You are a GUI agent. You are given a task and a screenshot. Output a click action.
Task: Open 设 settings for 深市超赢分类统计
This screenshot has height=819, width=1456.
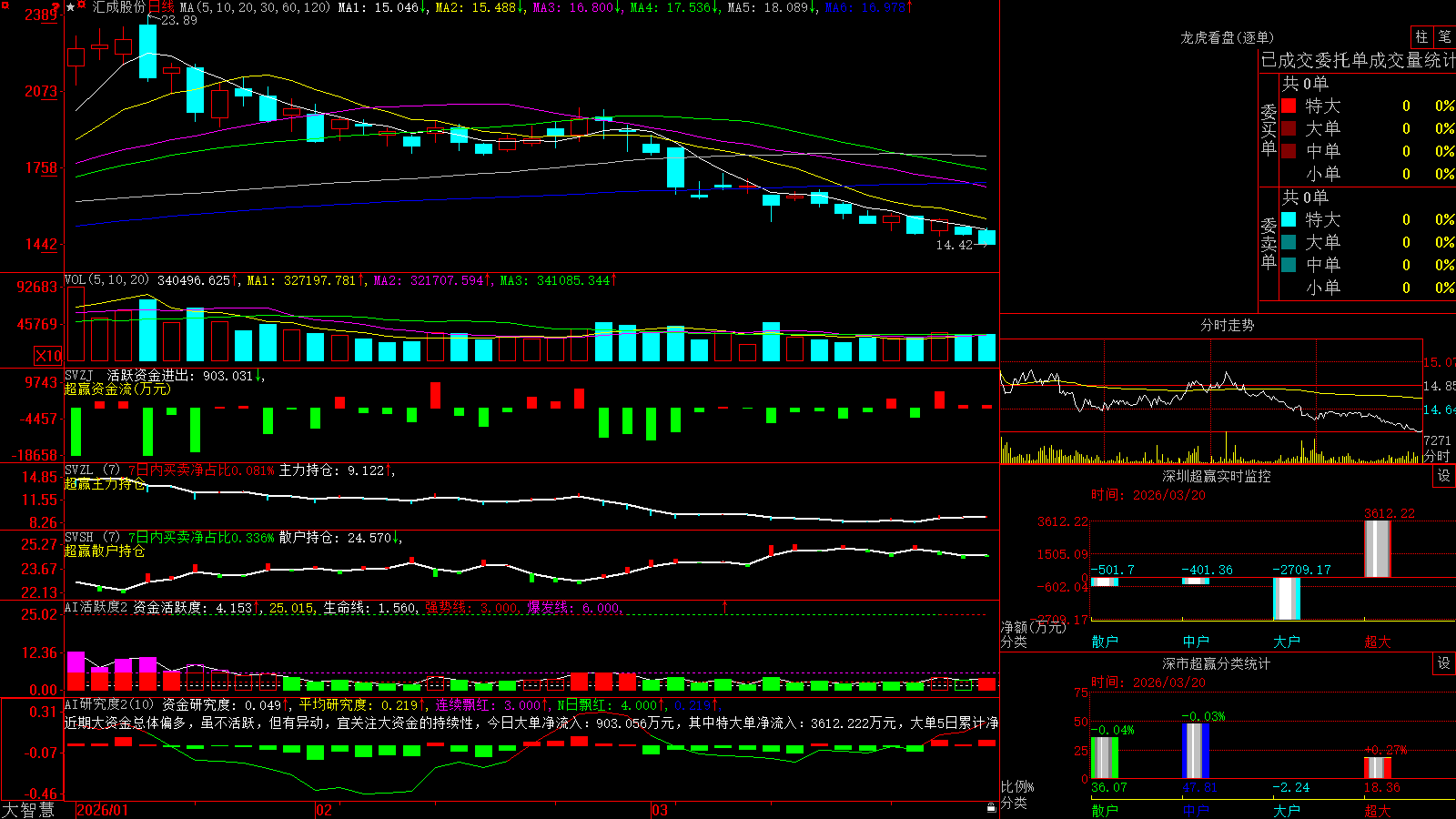pos(1444,663)
